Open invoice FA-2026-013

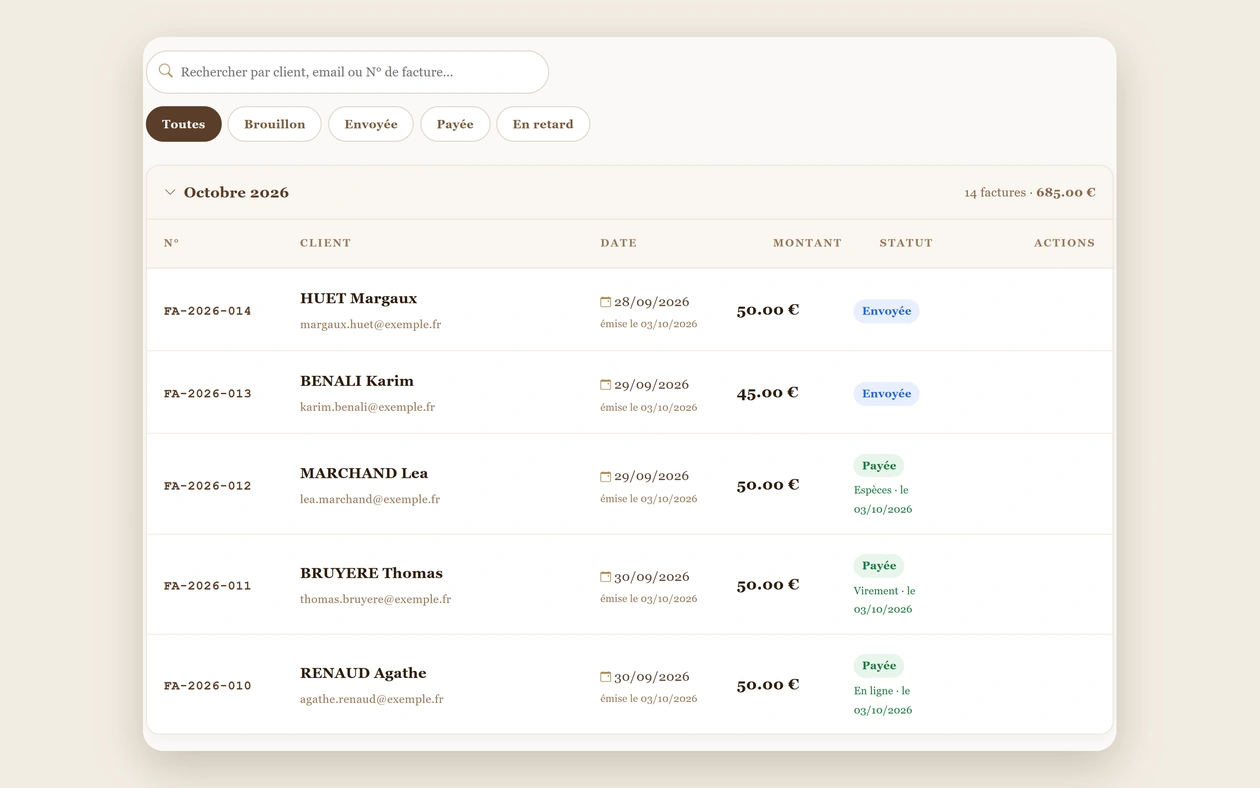[x=208, y=394]
